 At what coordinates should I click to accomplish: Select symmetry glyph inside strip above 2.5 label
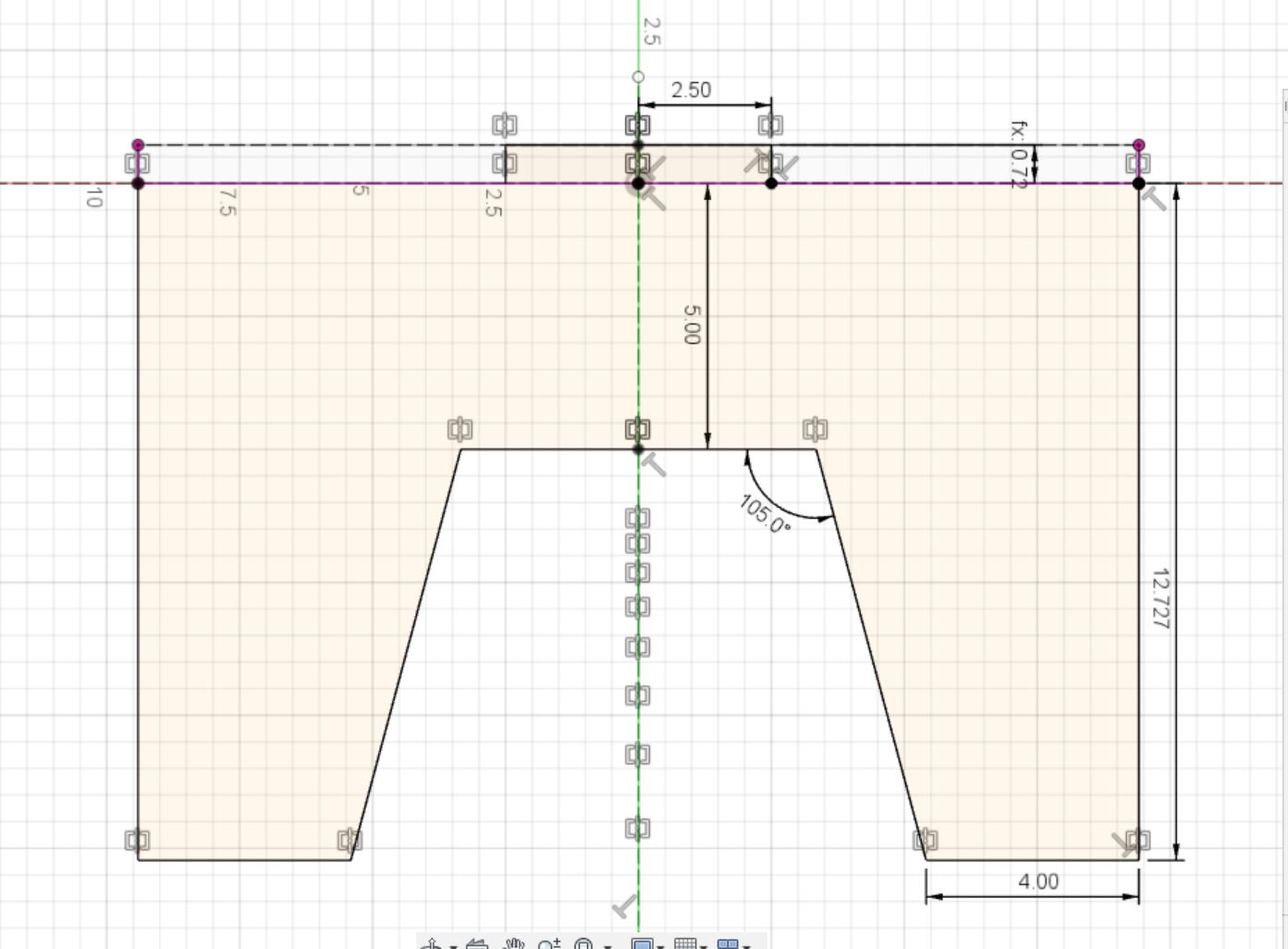pos(504,164)
